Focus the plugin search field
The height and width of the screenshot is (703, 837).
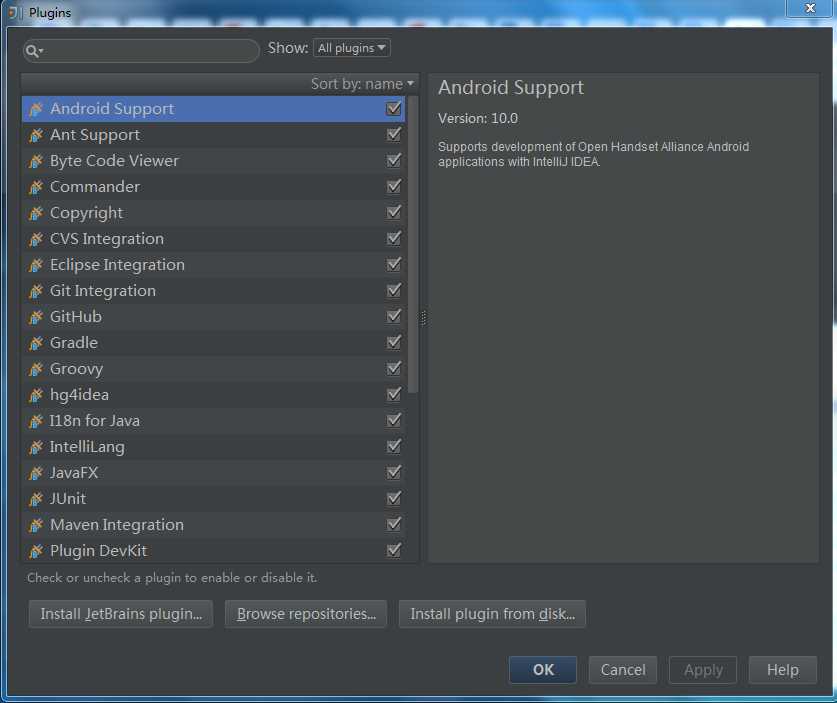point(141,51)
